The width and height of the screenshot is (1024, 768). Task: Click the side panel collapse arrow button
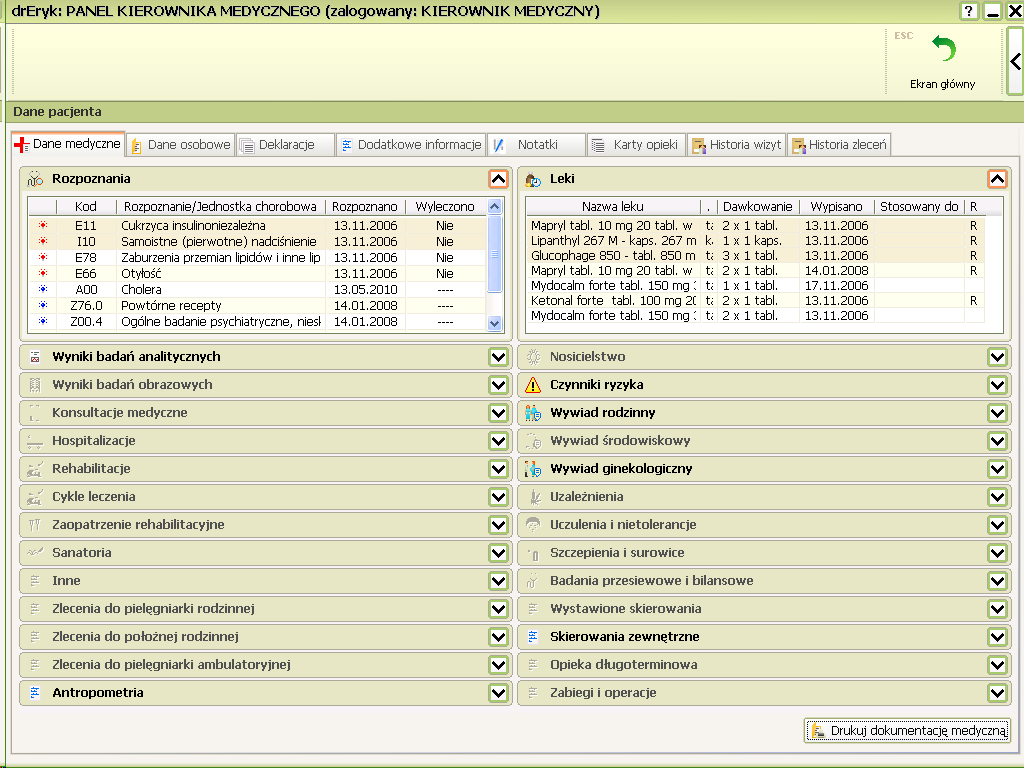click(x=1015, y=61)
